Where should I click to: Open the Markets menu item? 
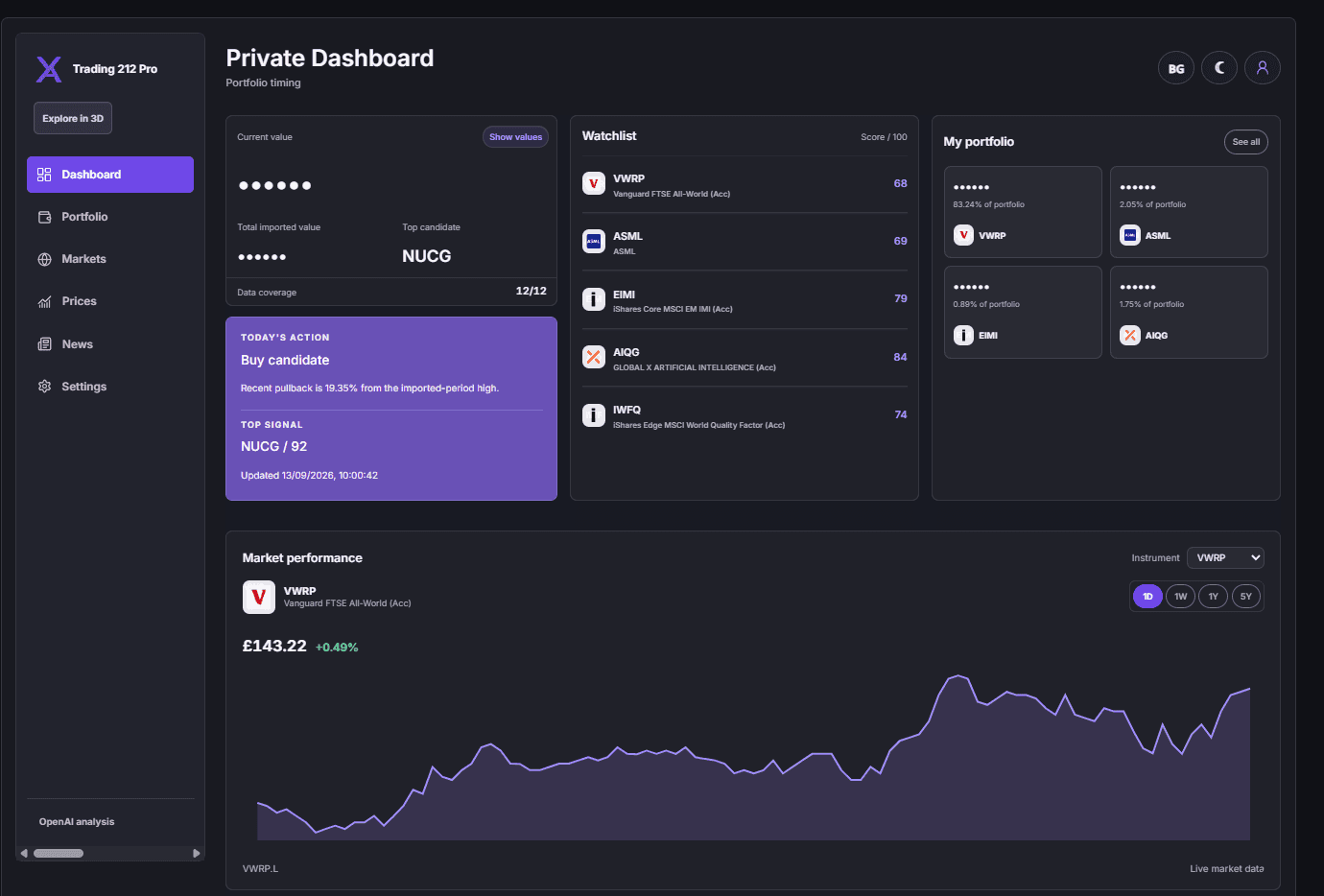[x=110, y=259]
